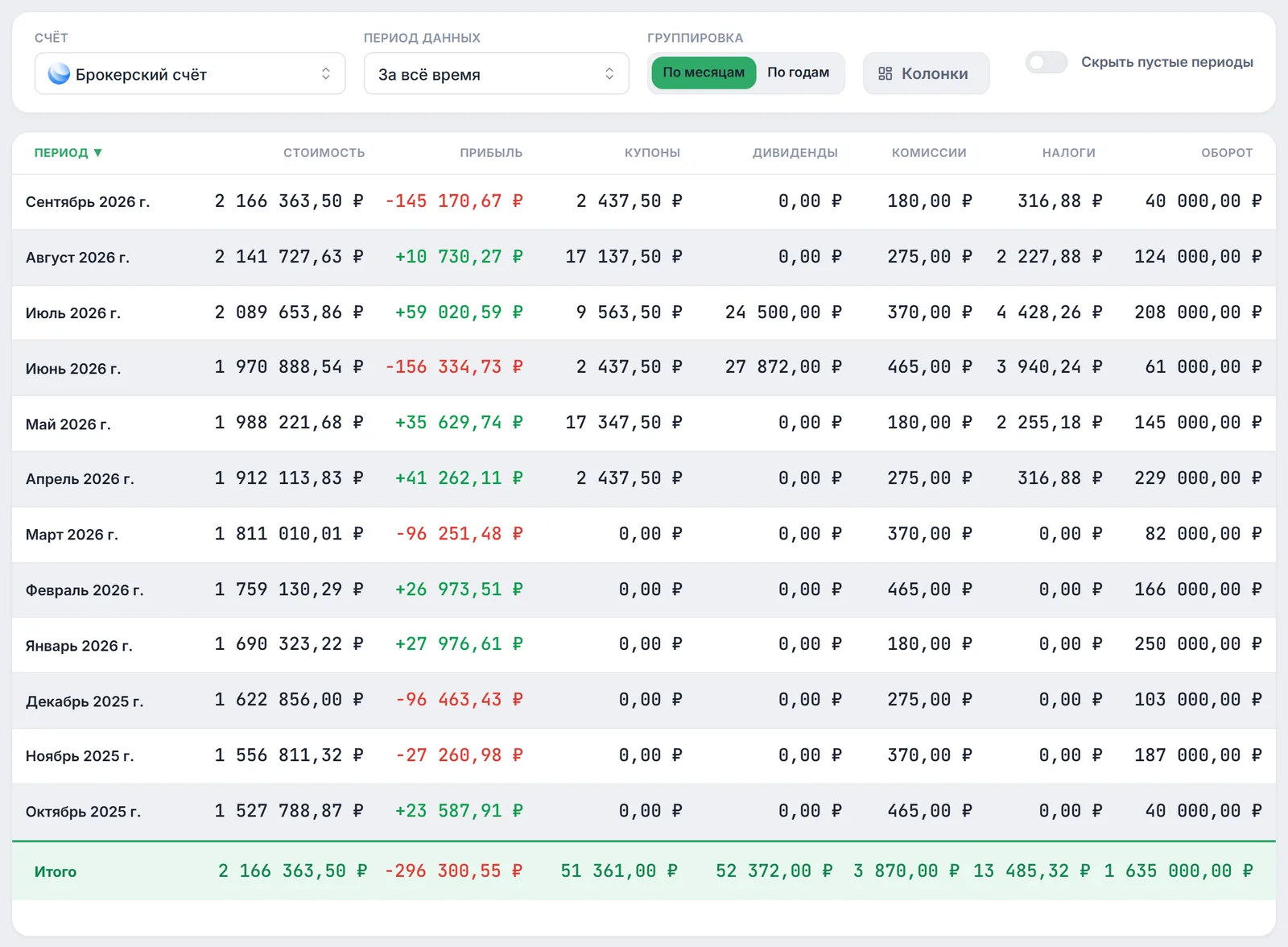Click the Октябрь 2025 г. period cell
The image size is (1288, 947).
click(83, 811)
